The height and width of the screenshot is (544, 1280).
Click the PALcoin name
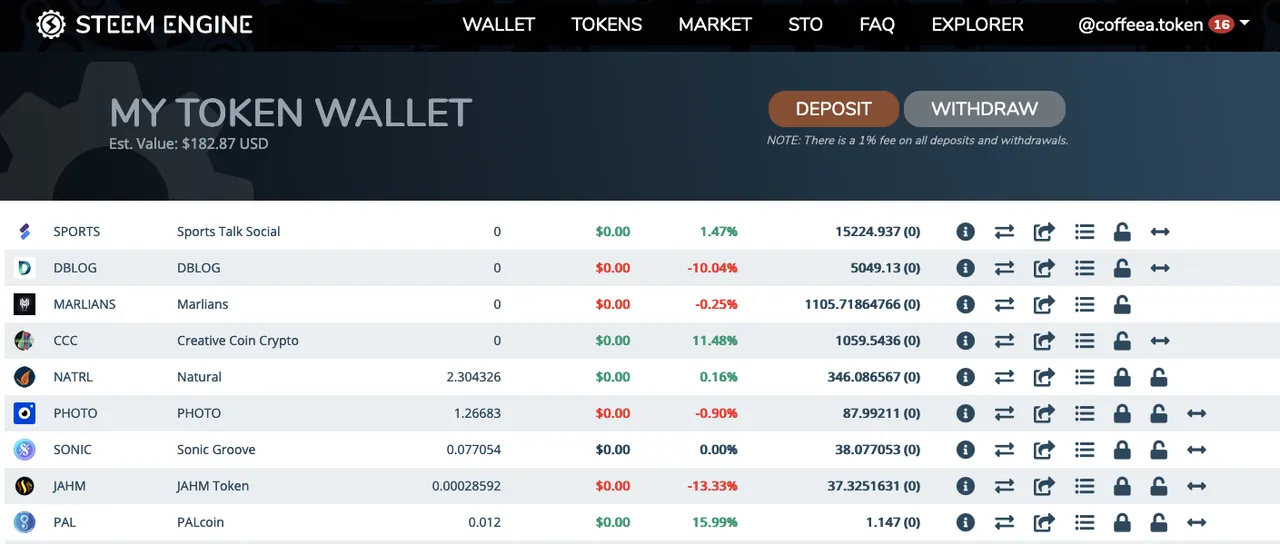point(201,522)
